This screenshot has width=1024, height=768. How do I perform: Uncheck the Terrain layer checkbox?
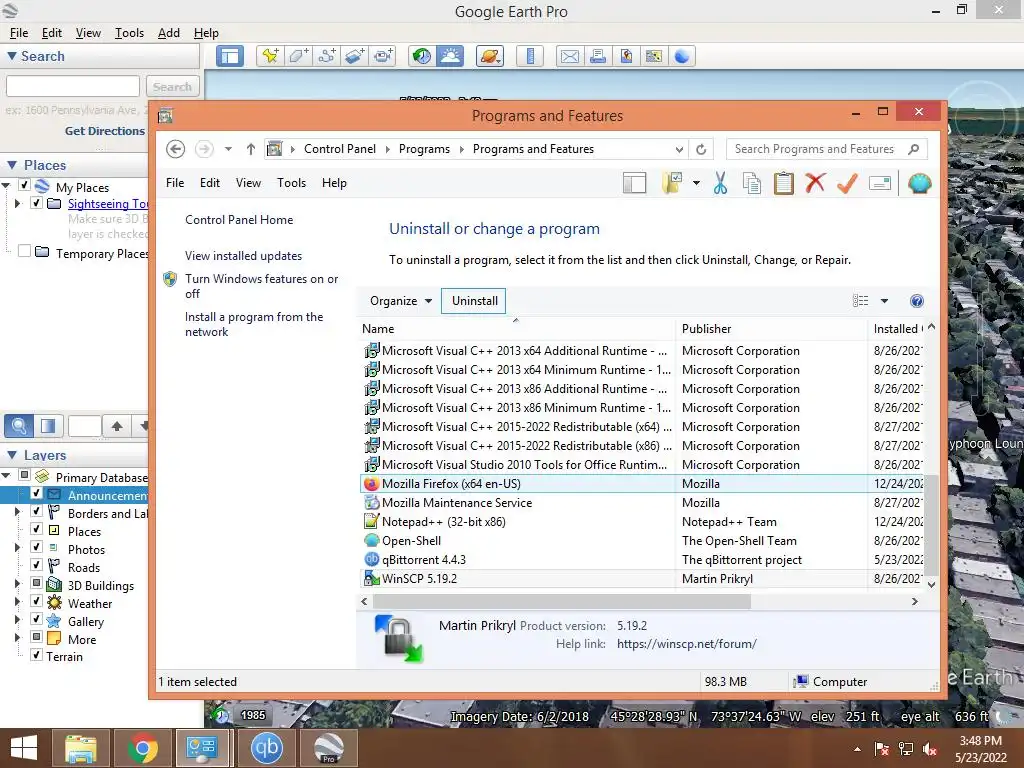(37, 655)
